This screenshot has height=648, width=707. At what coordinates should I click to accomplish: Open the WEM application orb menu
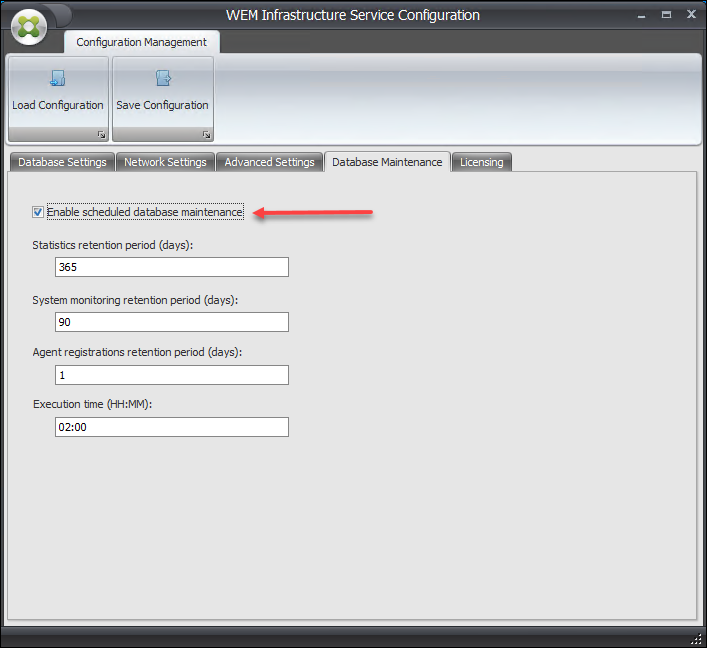(29, 27)
